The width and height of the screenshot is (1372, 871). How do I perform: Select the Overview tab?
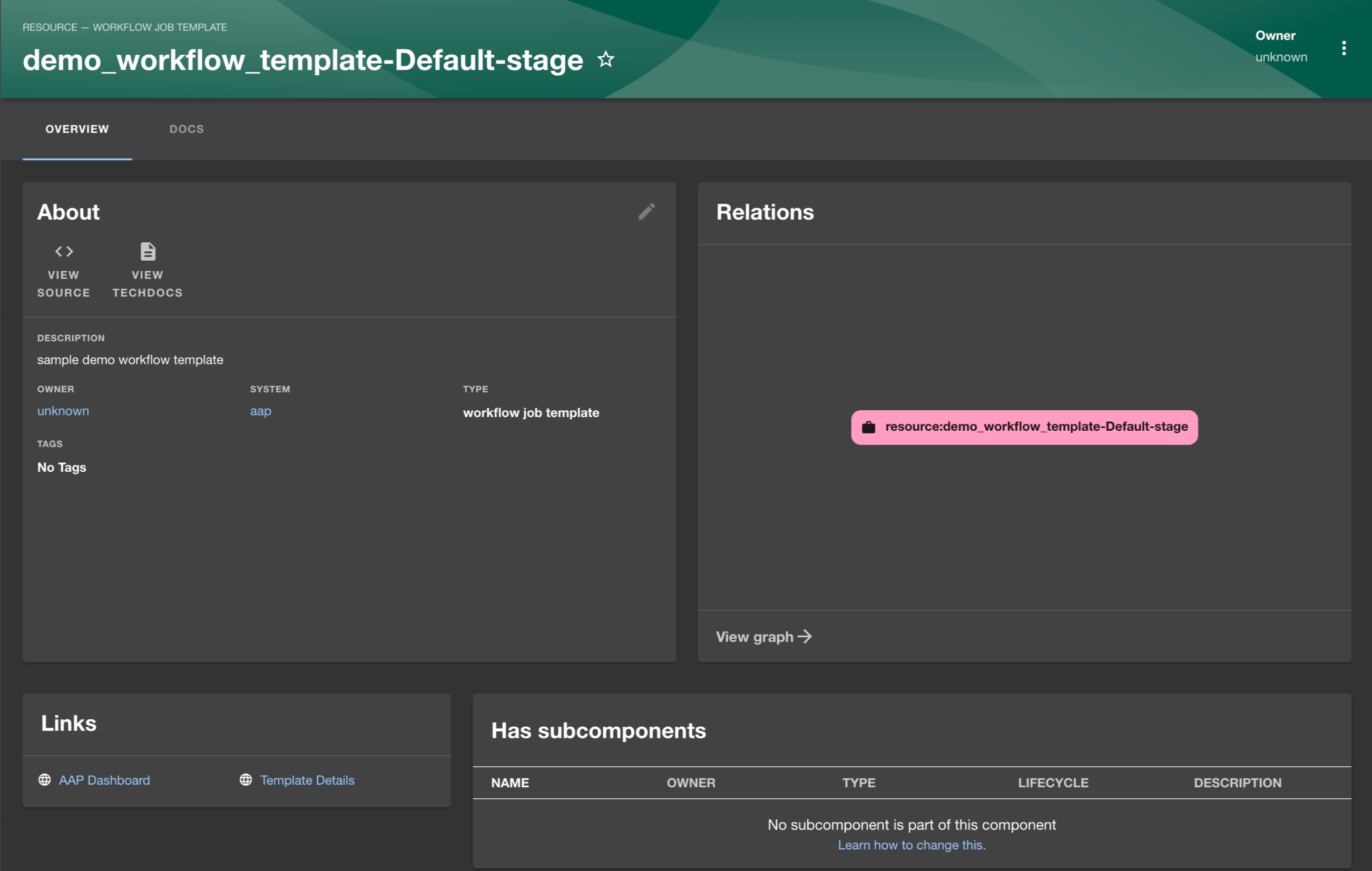click(77, 129)
